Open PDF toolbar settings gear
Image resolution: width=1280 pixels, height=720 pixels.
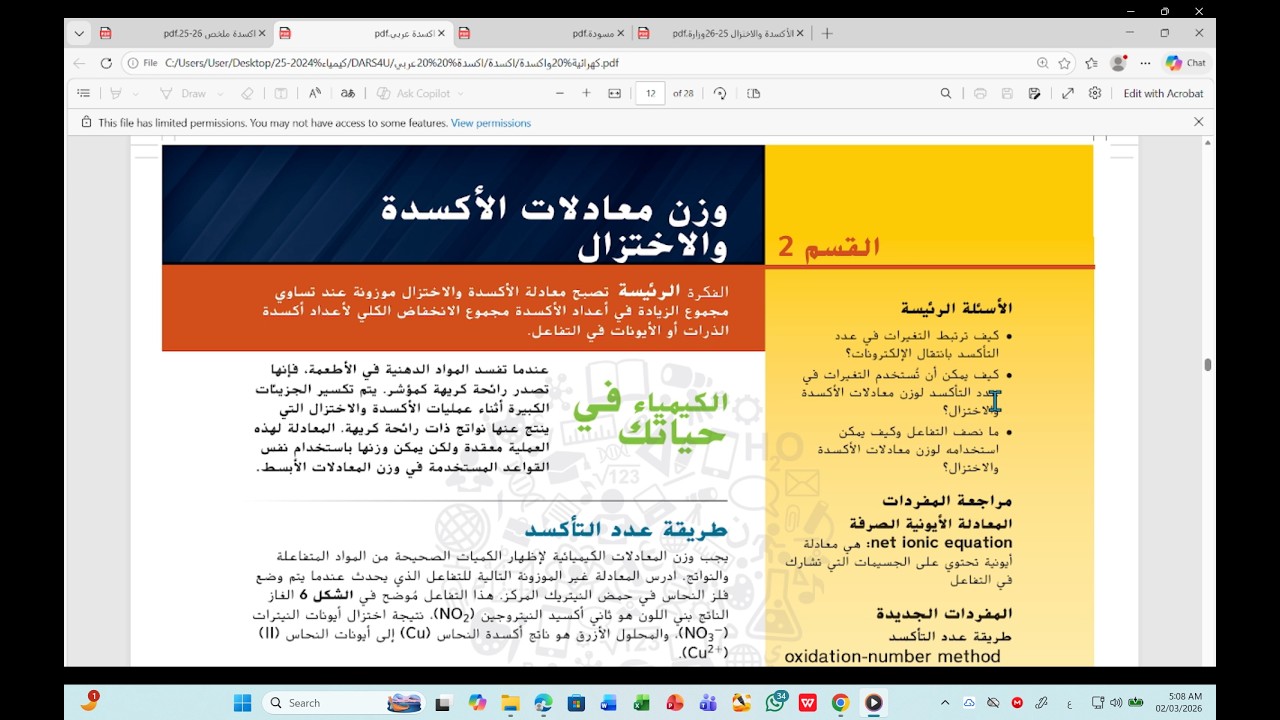click(x=1095, y=93)
